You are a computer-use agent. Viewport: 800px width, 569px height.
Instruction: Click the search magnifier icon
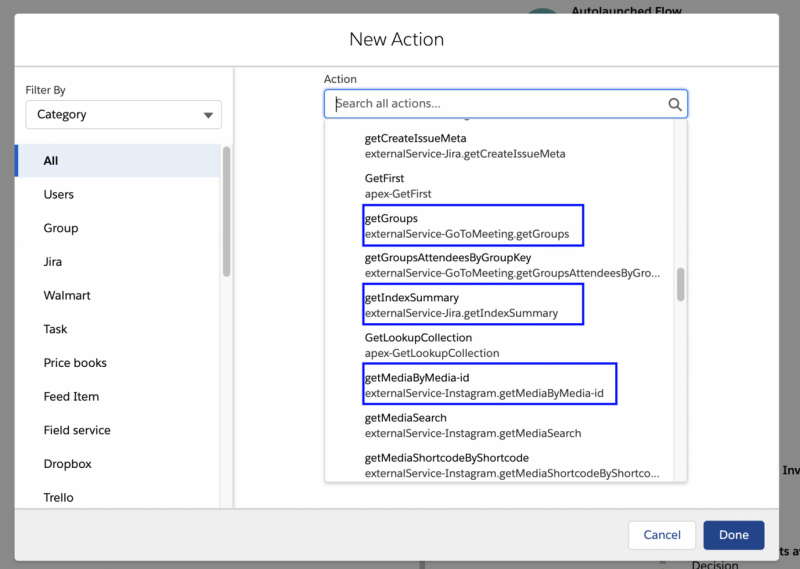pyautogui.click(x=674, y=104)
